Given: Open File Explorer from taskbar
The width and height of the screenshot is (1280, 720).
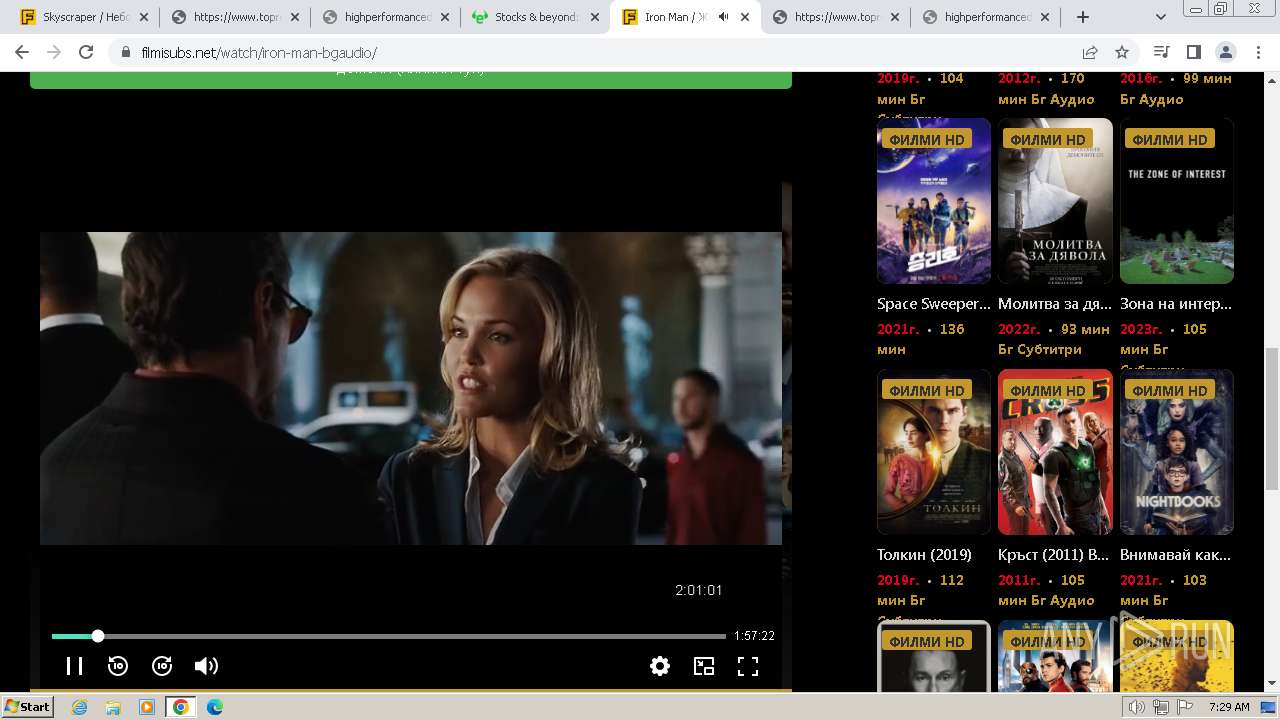Looking at the screenshot, I should (113, 707).
